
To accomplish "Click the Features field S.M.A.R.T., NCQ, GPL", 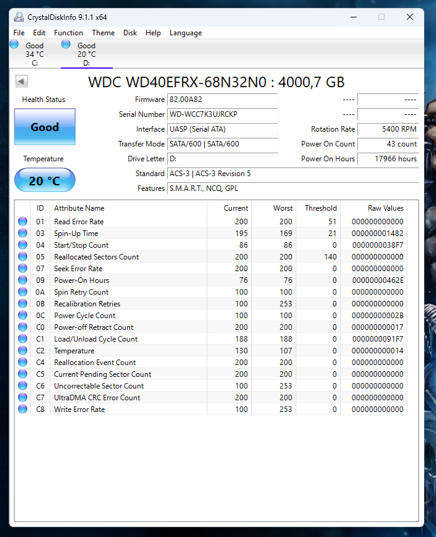I will pos(293,188).
